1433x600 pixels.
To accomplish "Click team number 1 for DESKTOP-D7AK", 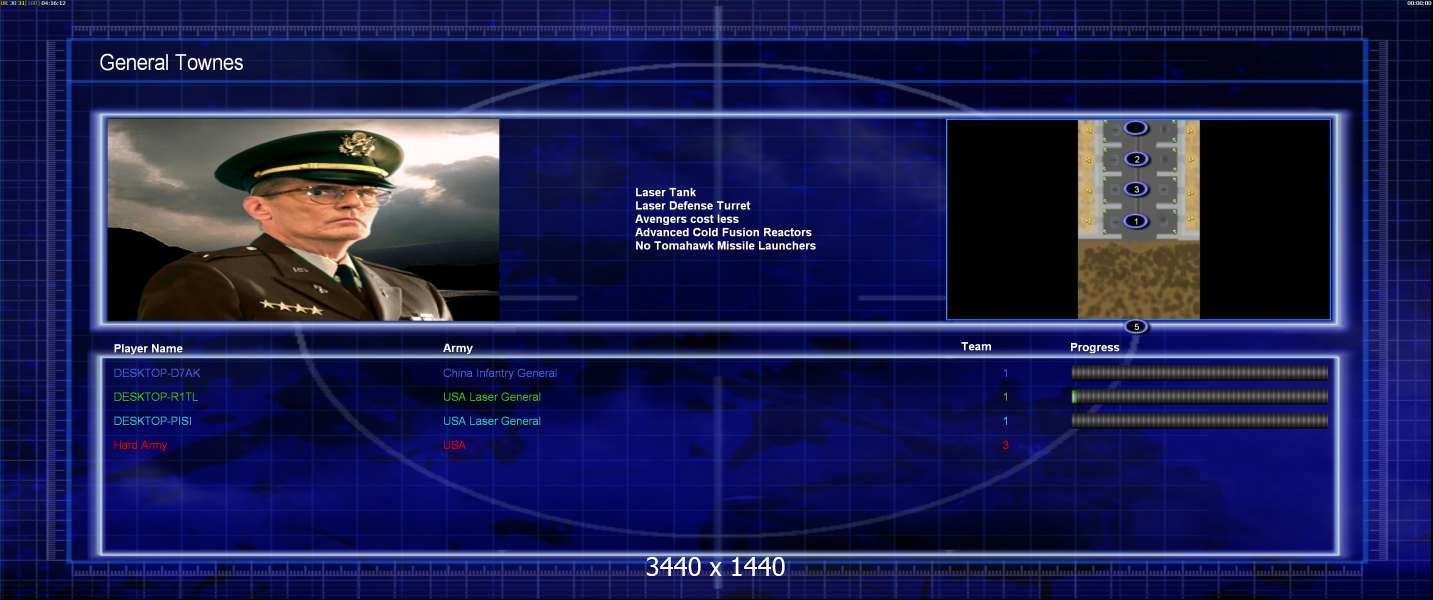I will pyautogui.click(x=1006, y=373).
